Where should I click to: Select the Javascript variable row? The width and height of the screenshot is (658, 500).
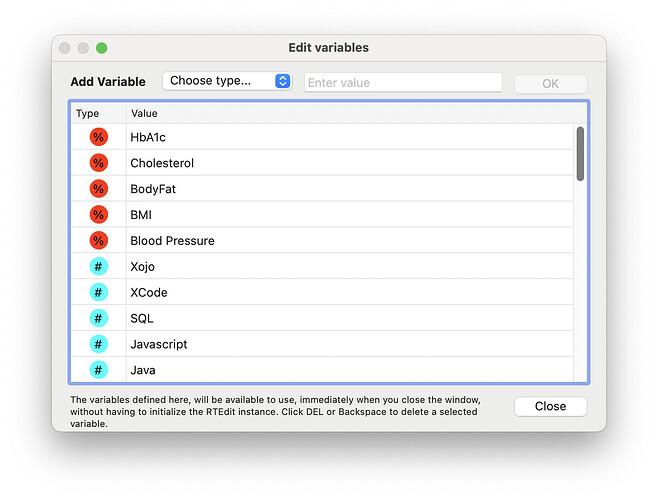coord(322,344)
